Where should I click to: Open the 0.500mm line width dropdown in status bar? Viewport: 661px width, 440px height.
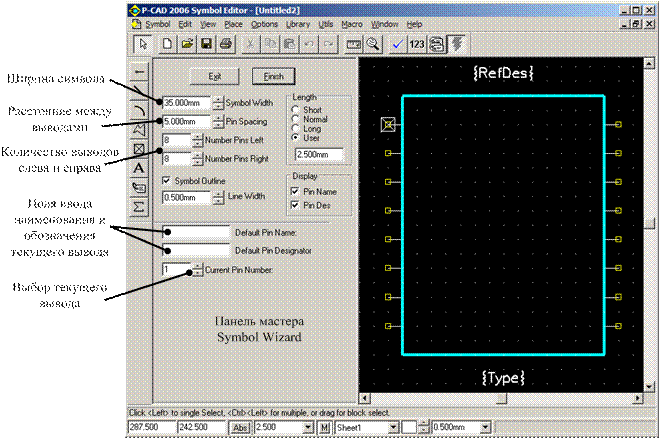point(486,427)
